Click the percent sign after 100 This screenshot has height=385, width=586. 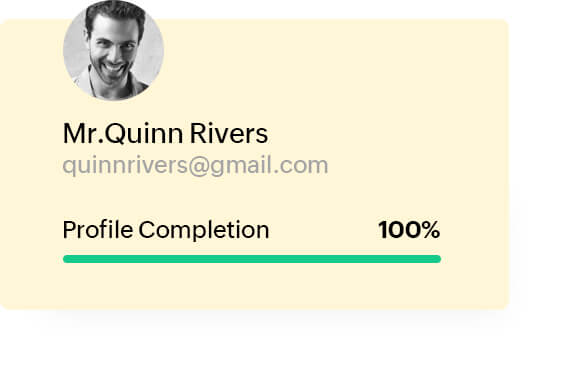coord(430,230)
